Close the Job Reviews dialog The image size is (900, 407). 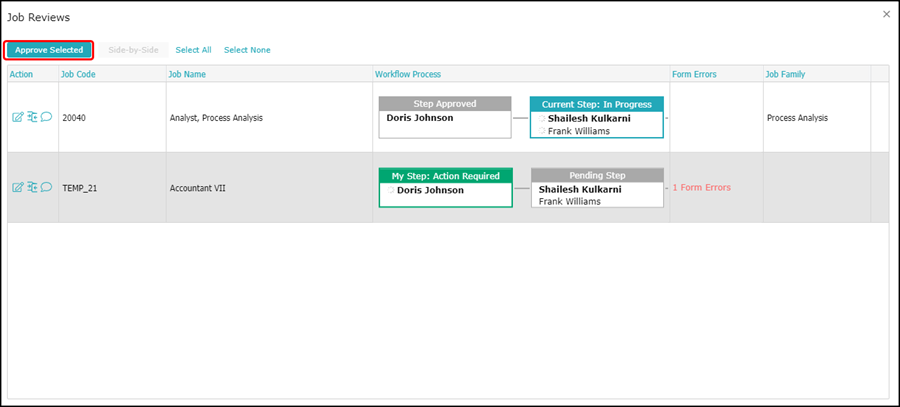pos(885,14)
